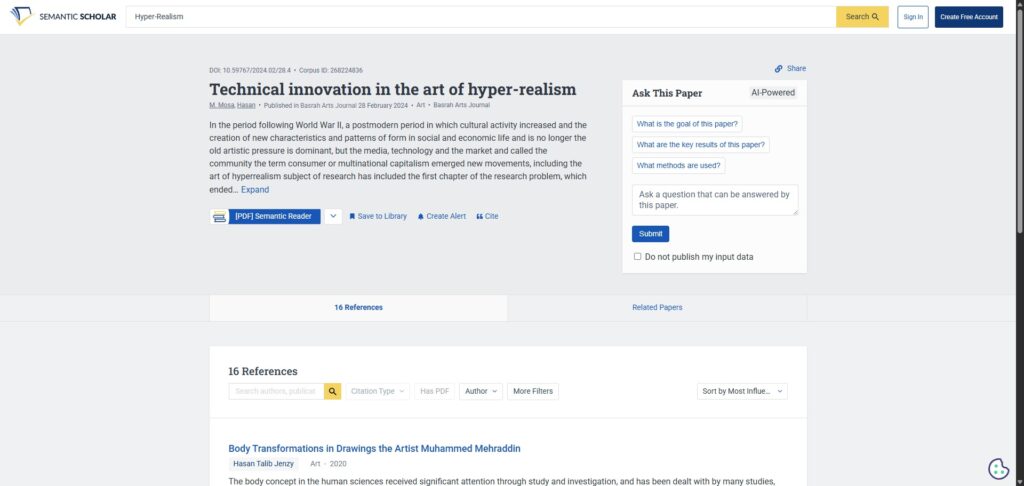This screenshot has width=1024, height=486.
Task: Click the Corpus ID 268224836 text
Action: (331, 71)
